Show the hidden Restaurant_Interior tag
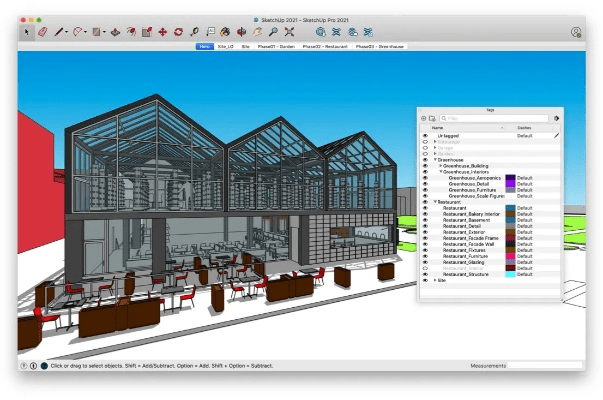Image resolution: width=603 pixels, height=400 pixels. click(x=425, y=268)
